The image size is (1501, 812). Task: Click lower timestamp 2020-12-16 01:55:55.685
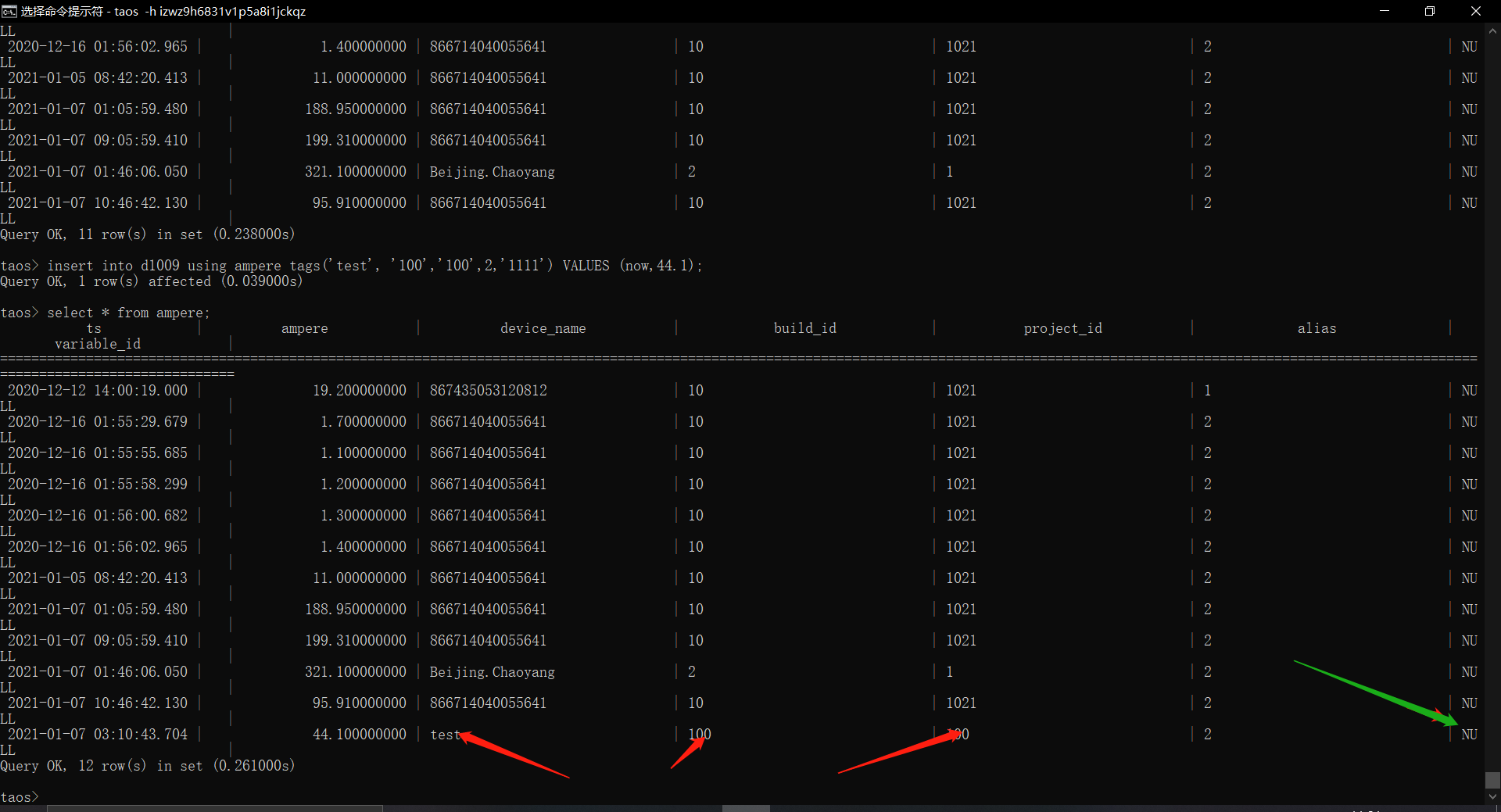click(x=98, y=453)
